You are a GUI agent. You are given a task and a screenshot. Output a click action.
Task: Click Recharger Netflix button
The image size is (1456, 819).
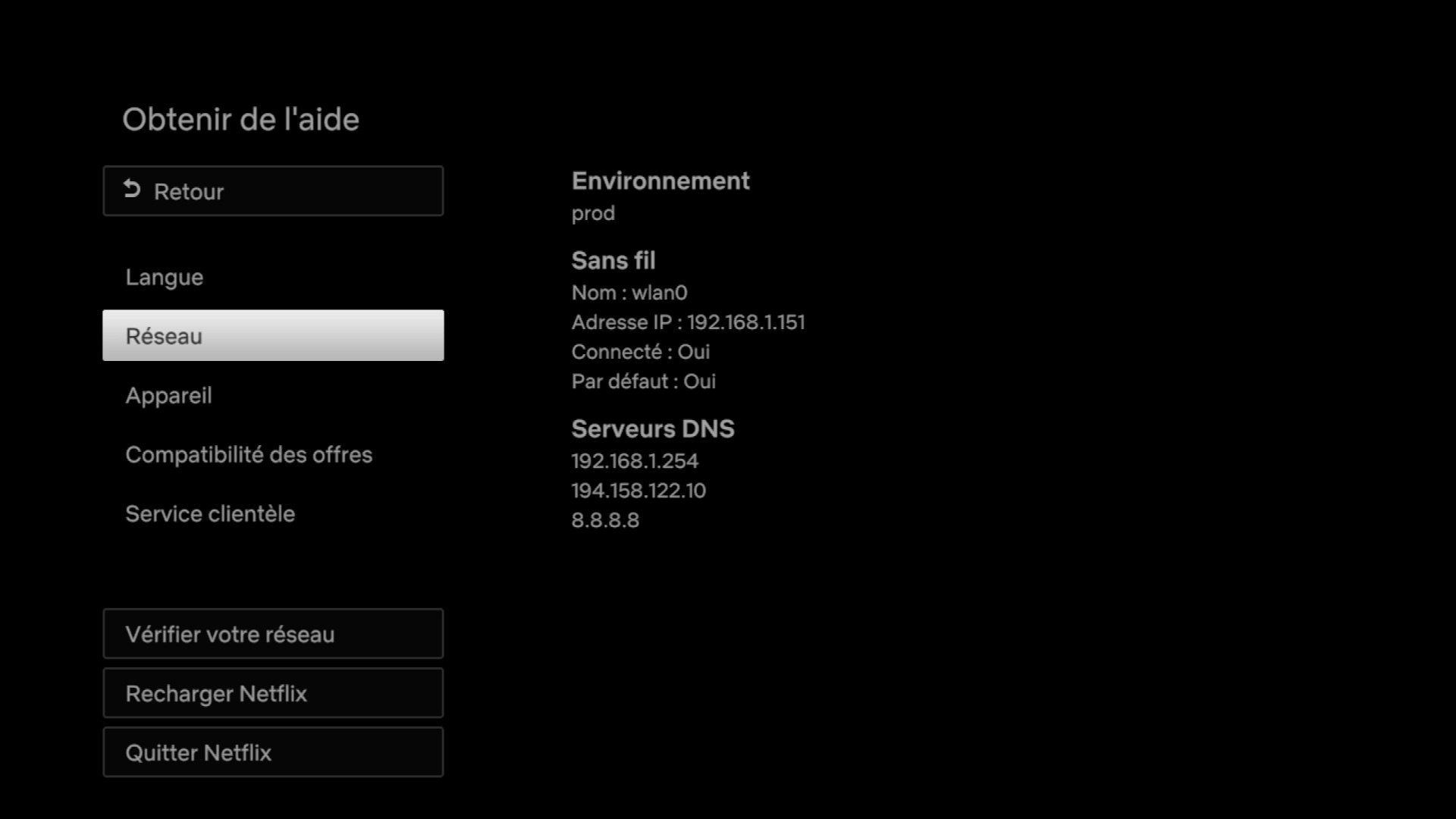273,692
